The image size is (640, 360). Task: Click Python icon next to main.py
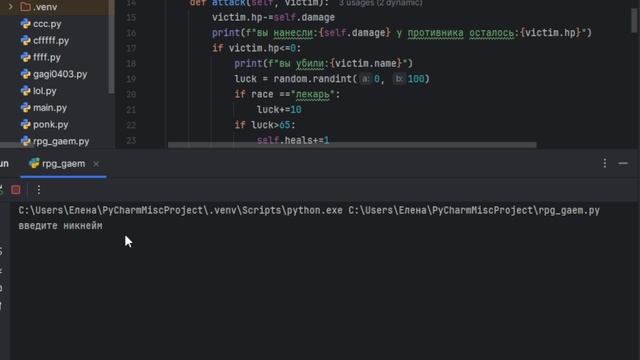(x=25, y=108)
